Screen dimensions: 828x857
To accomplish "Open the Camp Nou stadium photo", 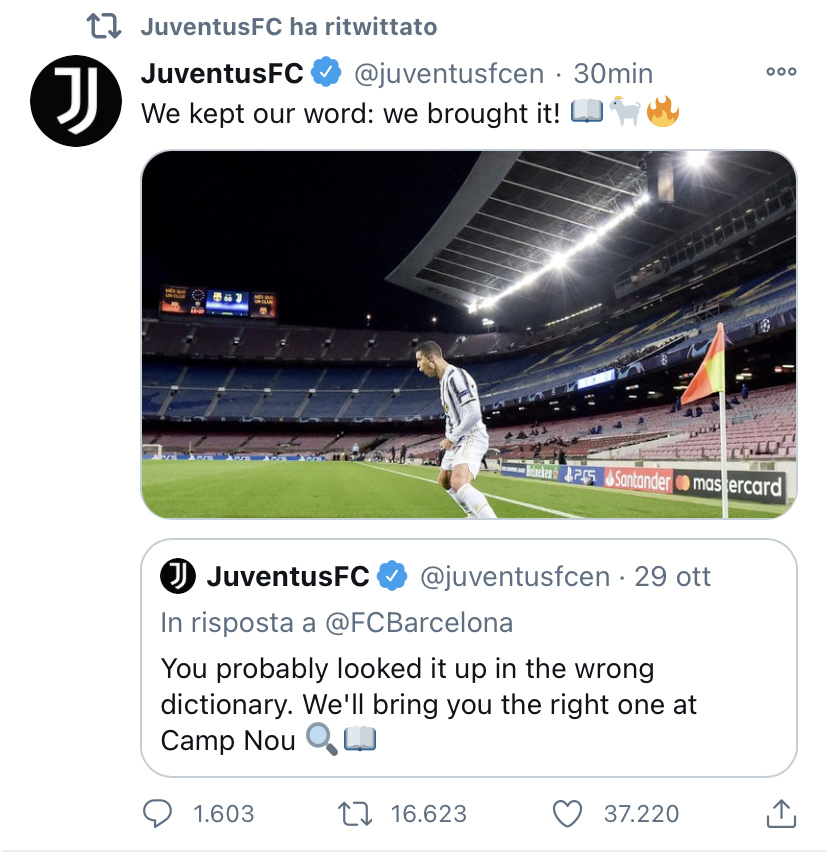I will 469,334.
